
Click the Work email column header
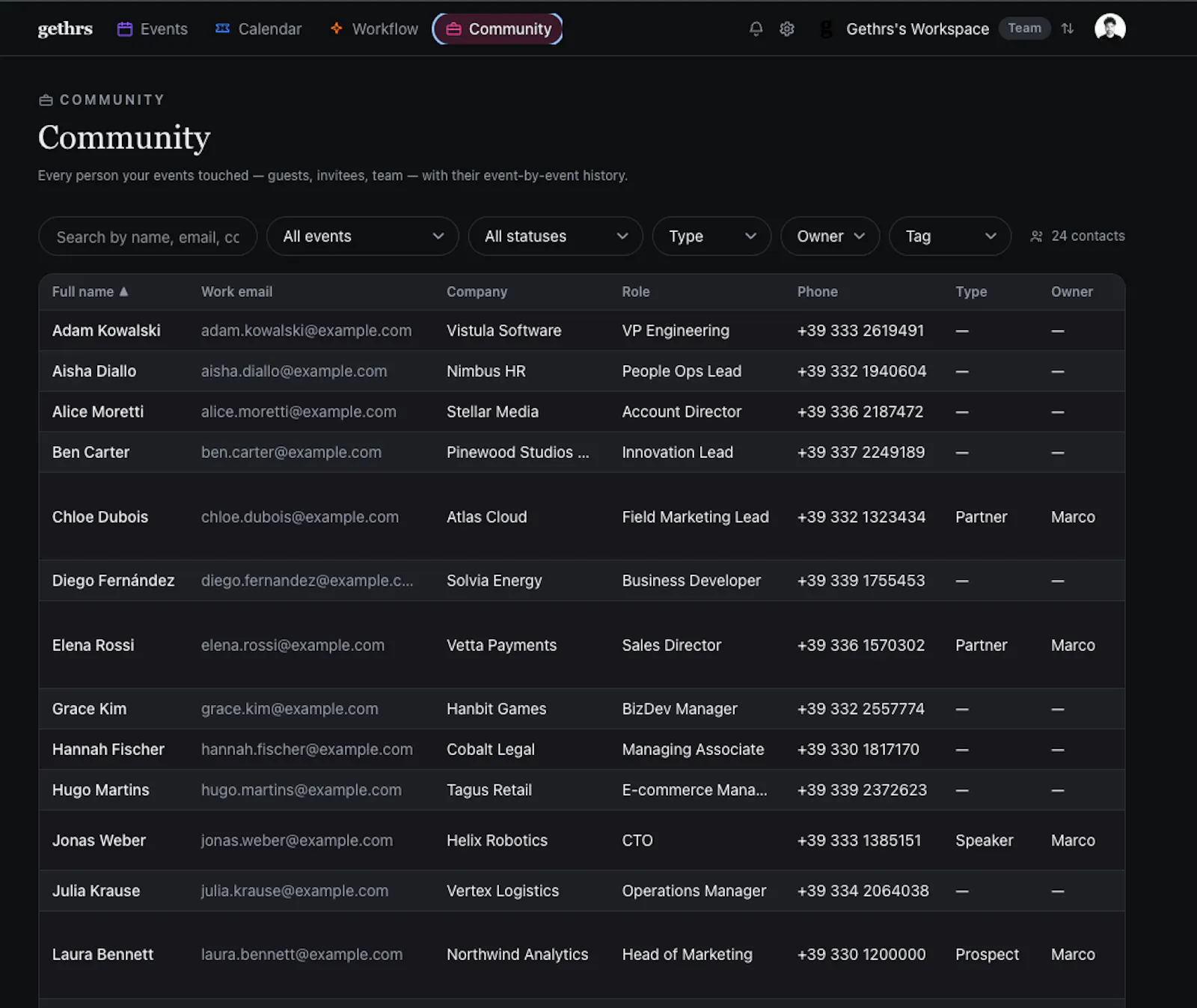[x=236, y=292]
